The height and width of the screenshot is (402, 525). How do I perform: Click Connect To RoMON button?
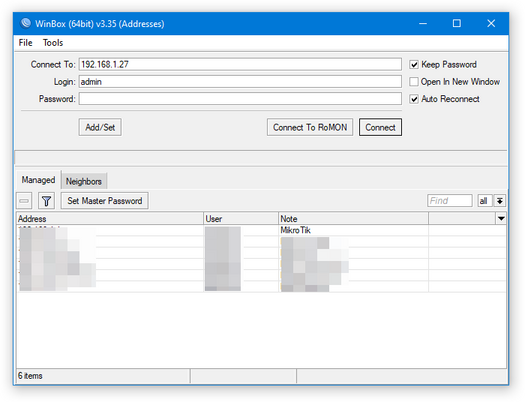(310, 127)
